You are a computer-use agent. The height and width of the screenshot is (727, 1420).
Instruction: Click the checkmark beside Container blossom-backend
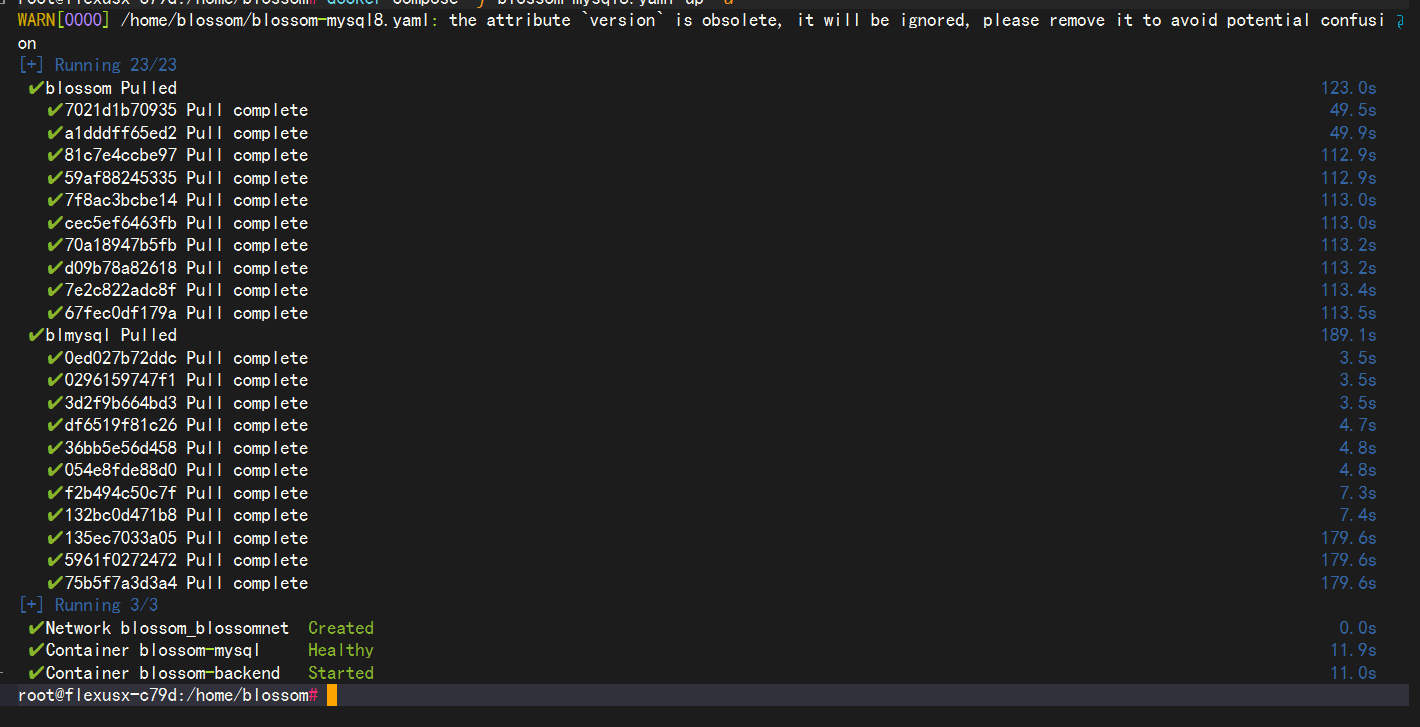36,673
